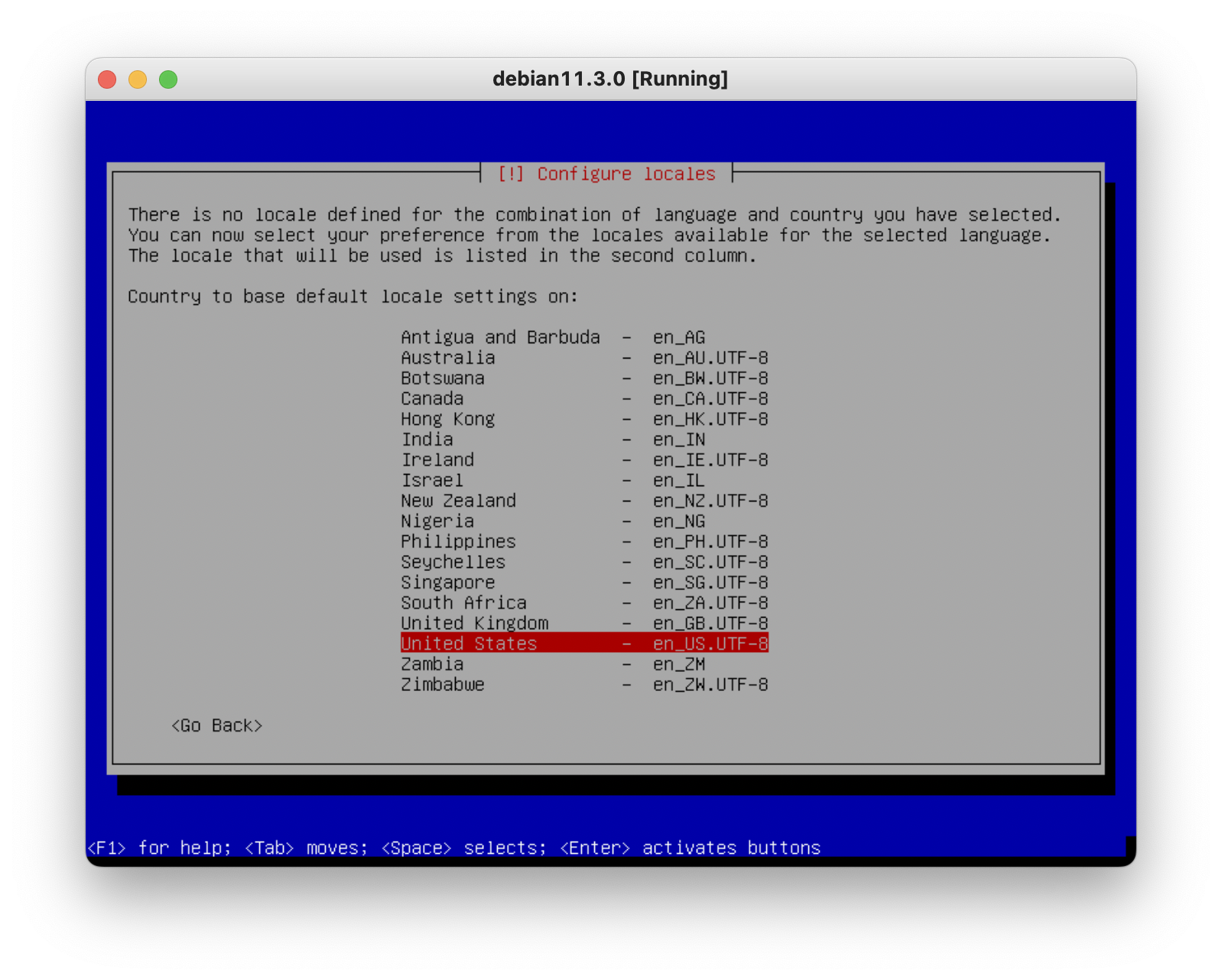
Task: Click the green fullscreen window button
Action: tap(168, 80)
